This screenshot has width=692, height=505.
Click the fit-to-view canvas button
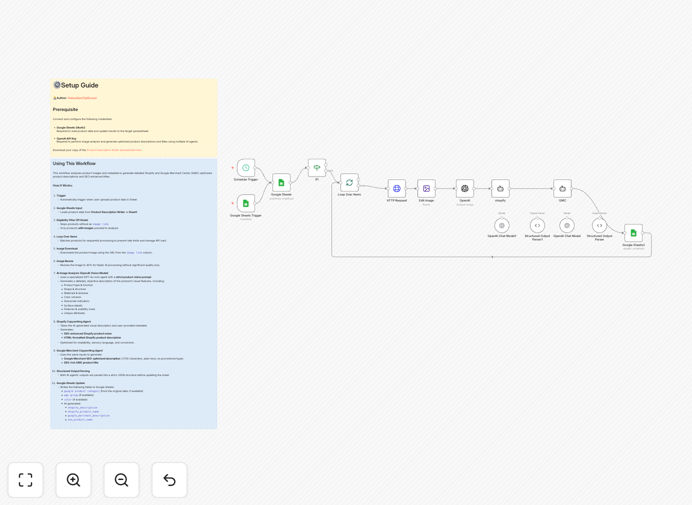[x=26, y=480]
